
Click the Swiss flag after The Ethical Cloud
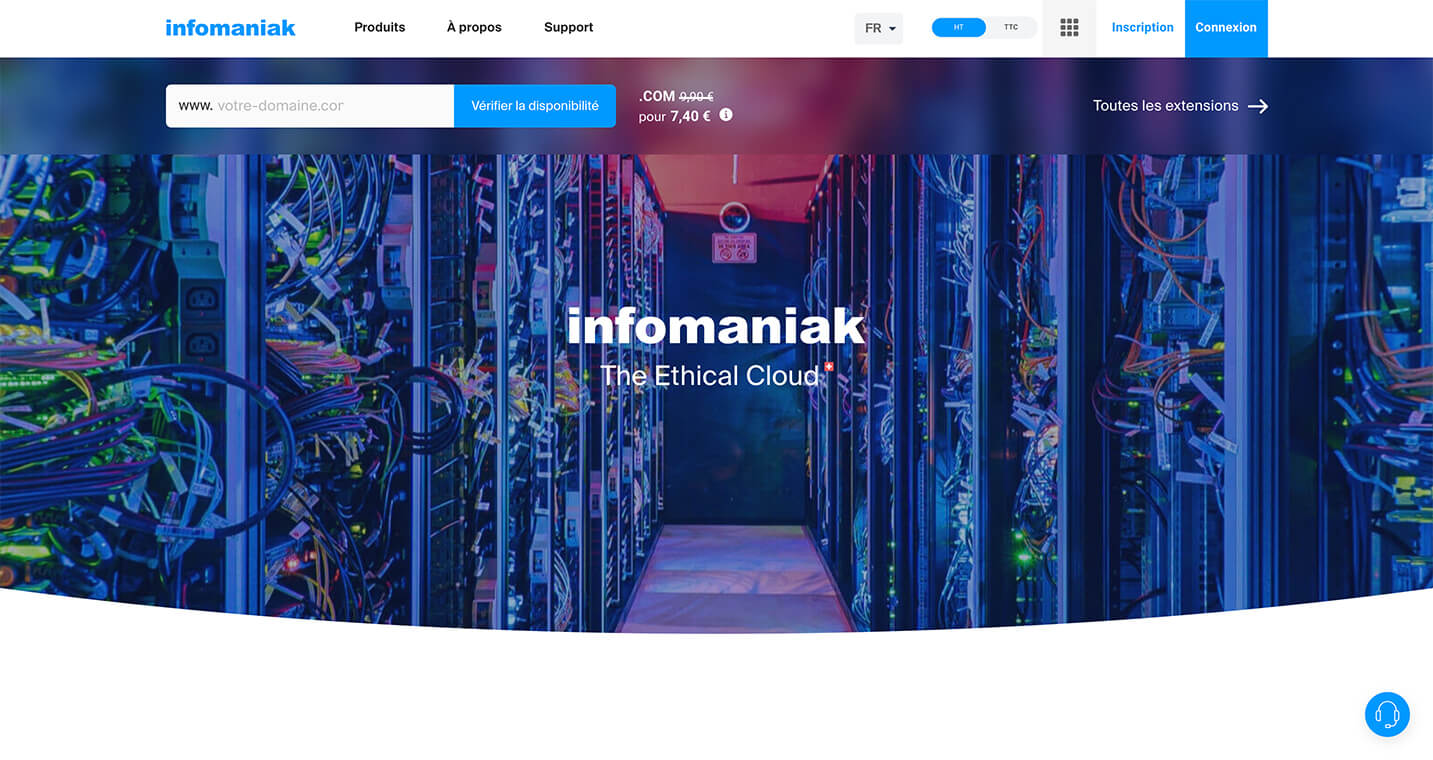pyautogui.click(x=830, y=366)
